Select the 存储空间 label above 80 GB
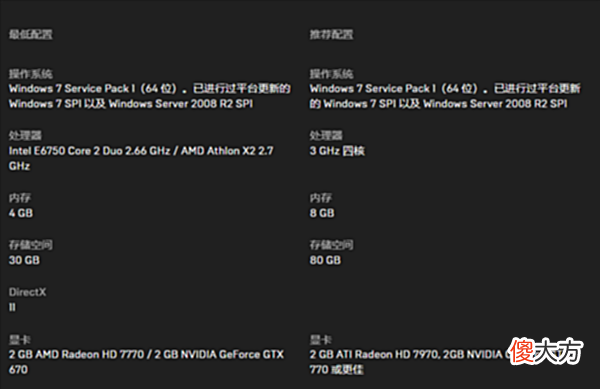The image size is (600, 389). click(331, 245)
